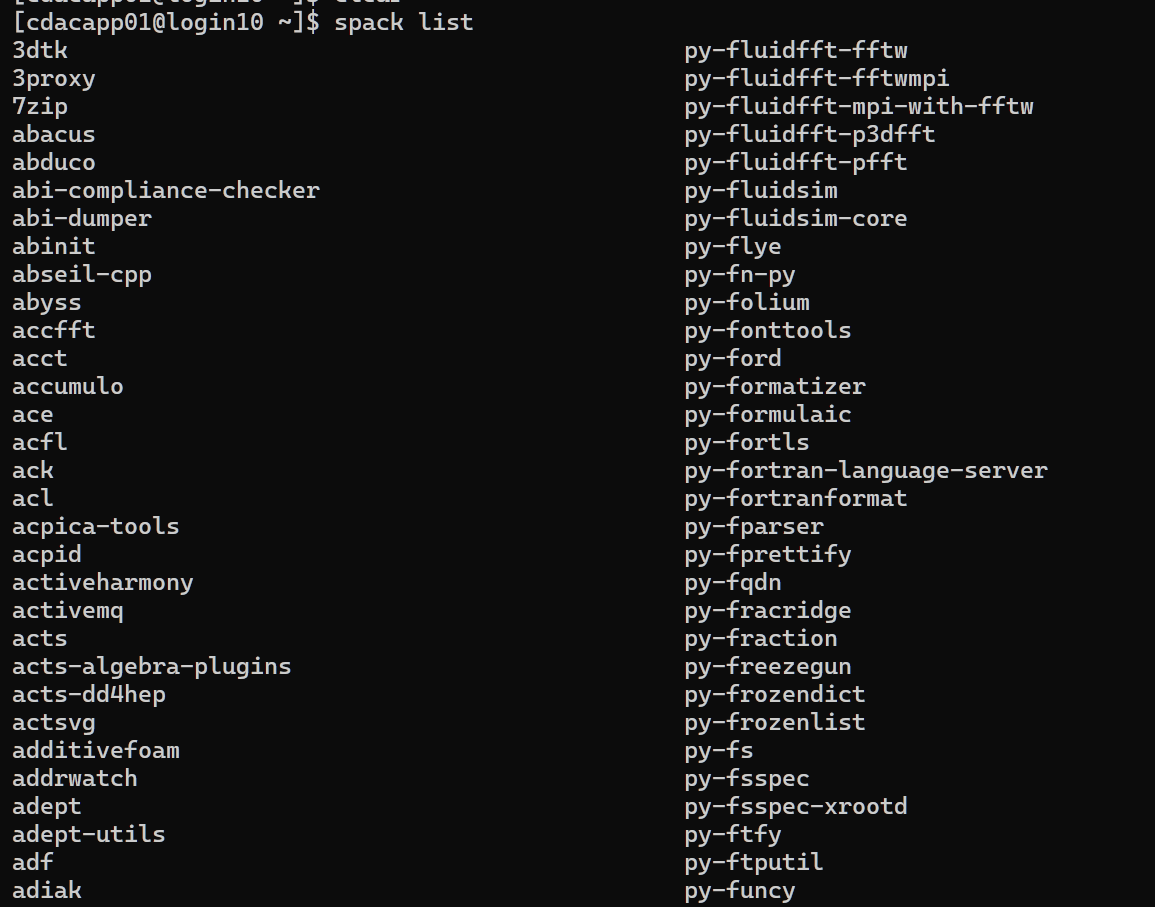
Task: Click the abseil-cpp entry
Action: coord(82,274)
